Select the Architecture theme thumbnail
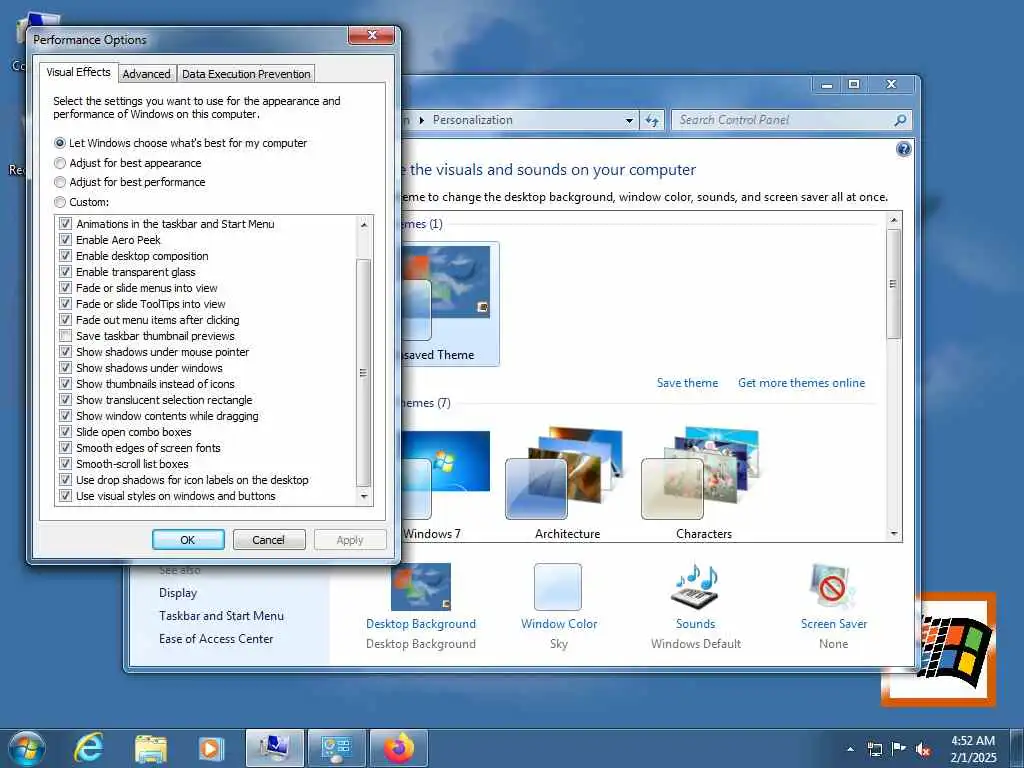1024x768 pixels. coord(566,473)
